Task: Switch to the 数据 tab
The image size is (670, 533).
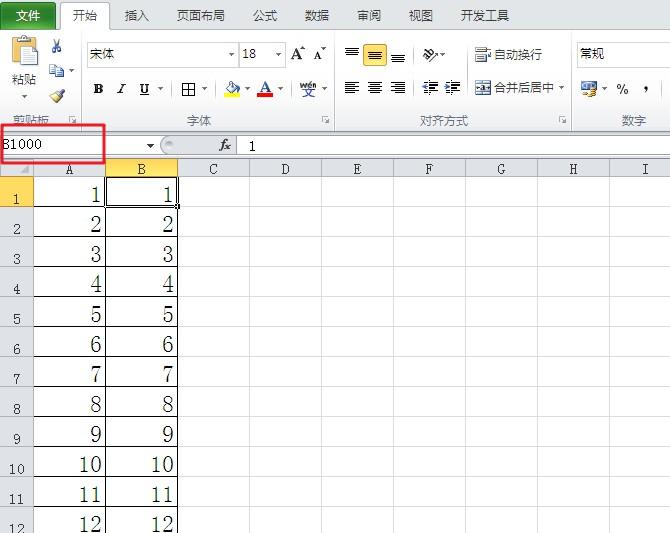Action: click(317, 16)
